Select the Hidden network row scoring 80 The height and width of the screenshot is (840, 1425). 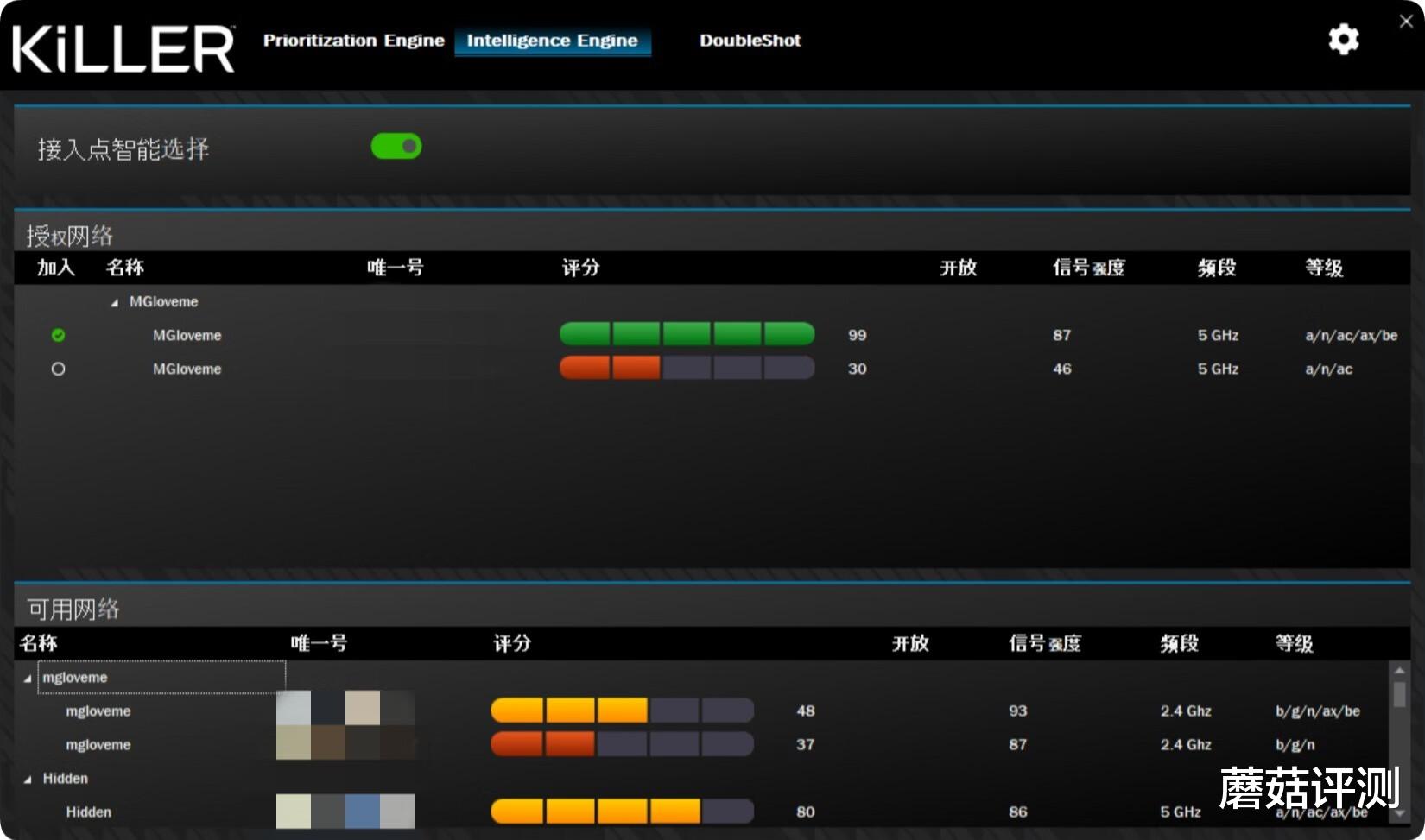701,812
